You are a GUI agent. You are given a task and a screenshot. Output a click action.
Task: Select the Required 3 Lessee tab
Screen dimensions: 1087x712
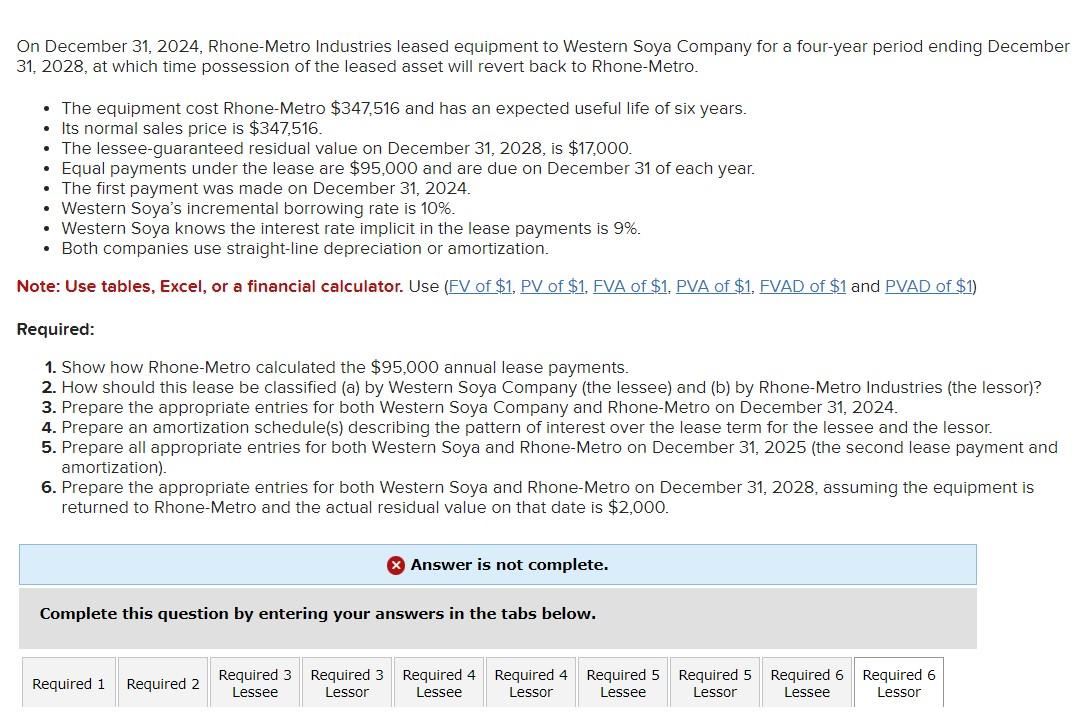254,683
